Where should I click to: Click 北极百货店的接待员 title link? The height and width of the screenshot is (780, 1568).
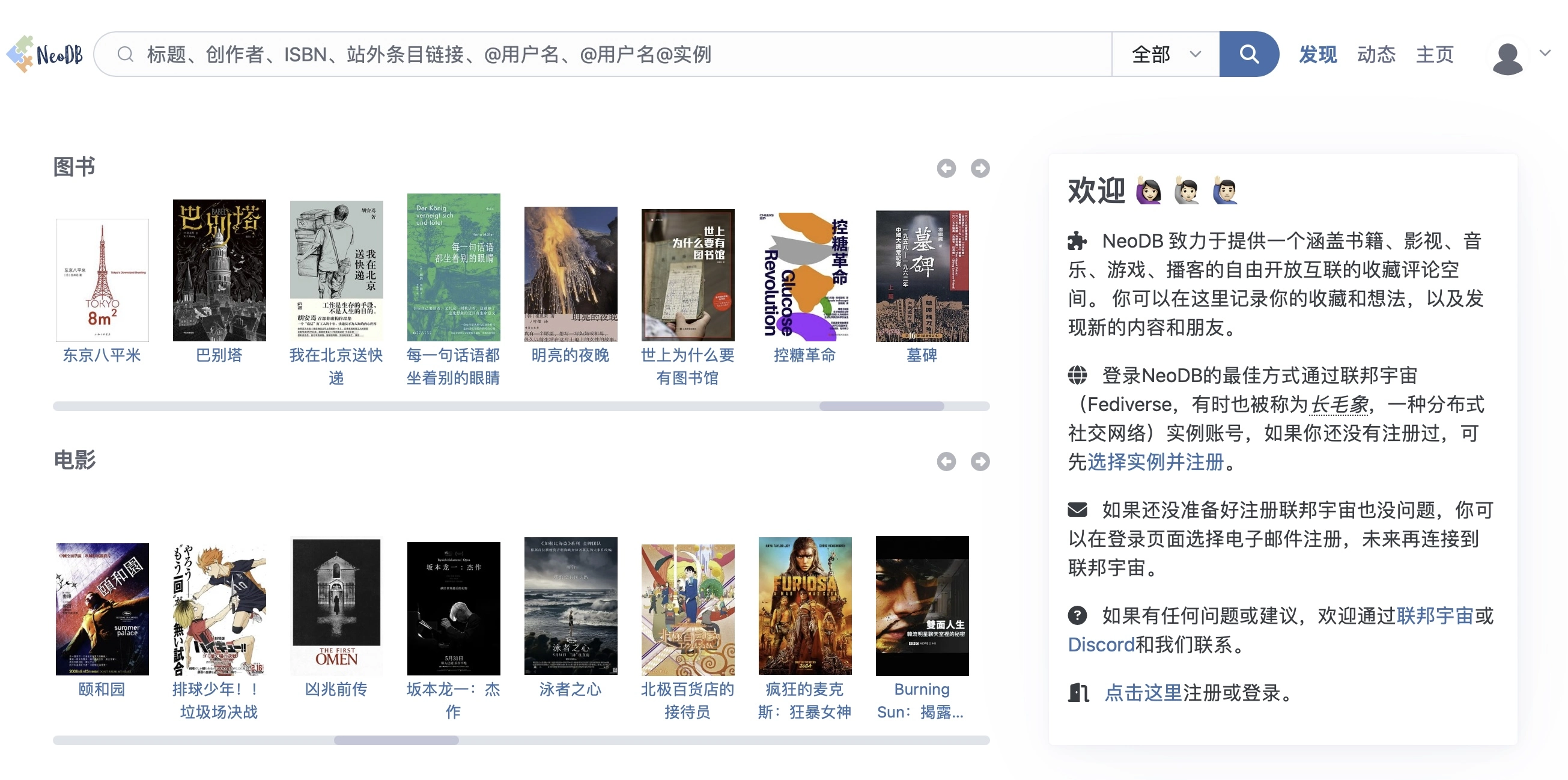tap(688, 701)
